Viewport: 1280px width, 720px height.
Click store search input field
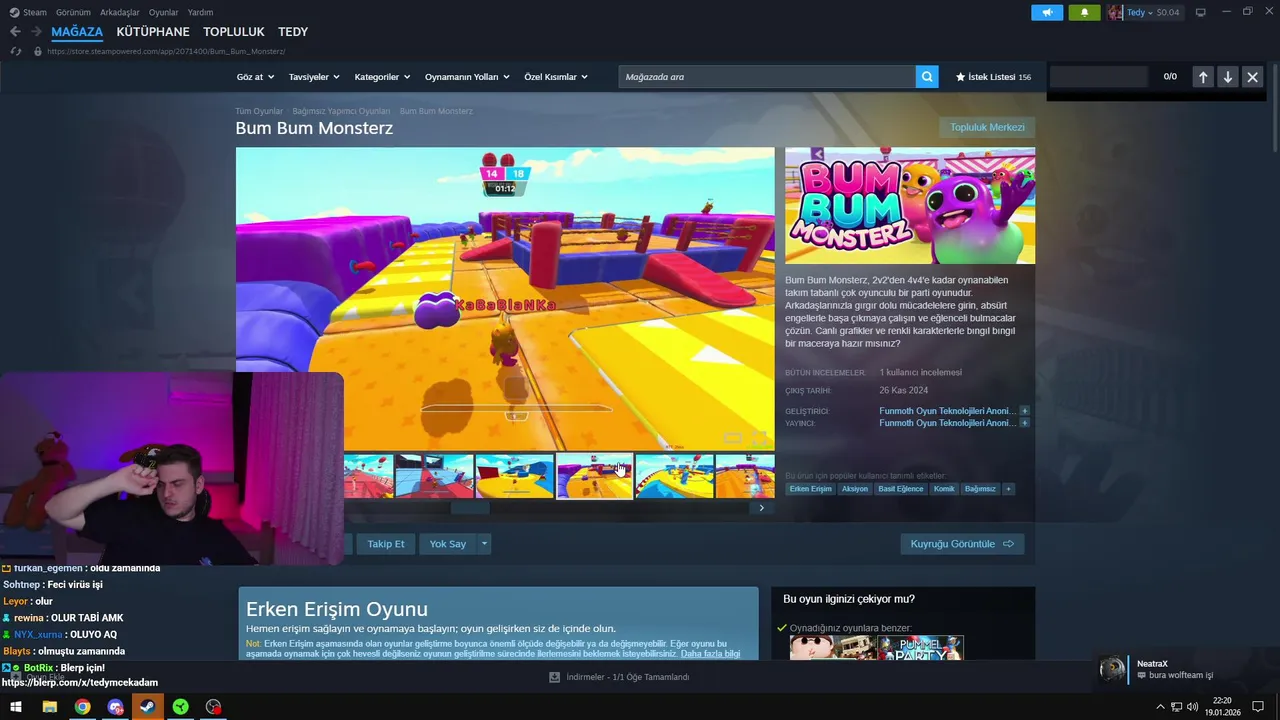[x=767, y=77]
